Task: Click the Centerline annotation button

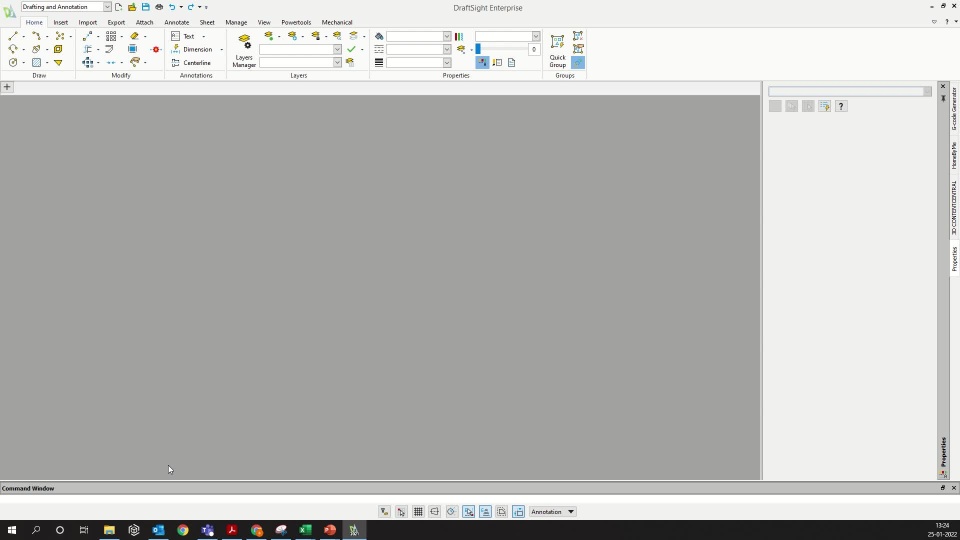Action: [191, 62]
